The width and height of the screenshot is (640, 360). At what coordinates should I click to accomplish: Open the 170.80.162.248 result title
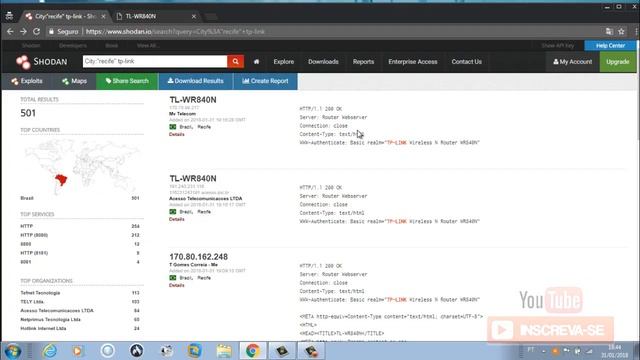(x=198, y=257)
